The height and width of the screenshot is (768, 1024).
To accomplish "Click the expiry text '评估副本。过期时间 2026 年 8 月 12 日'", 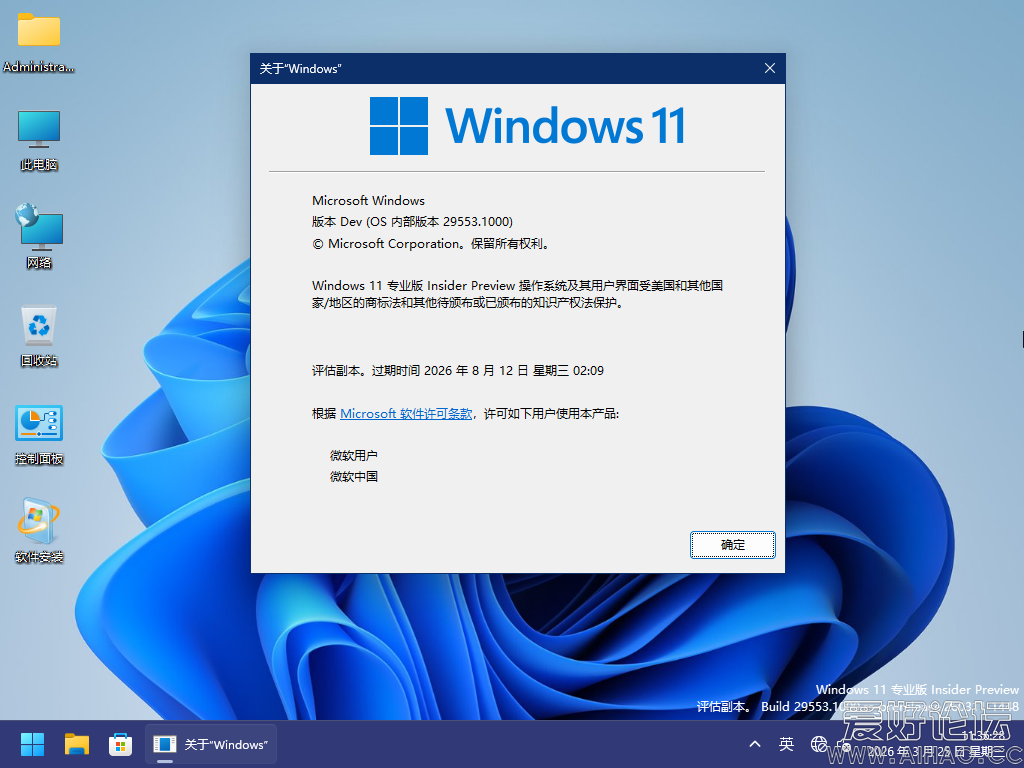I will coord(420,370).
